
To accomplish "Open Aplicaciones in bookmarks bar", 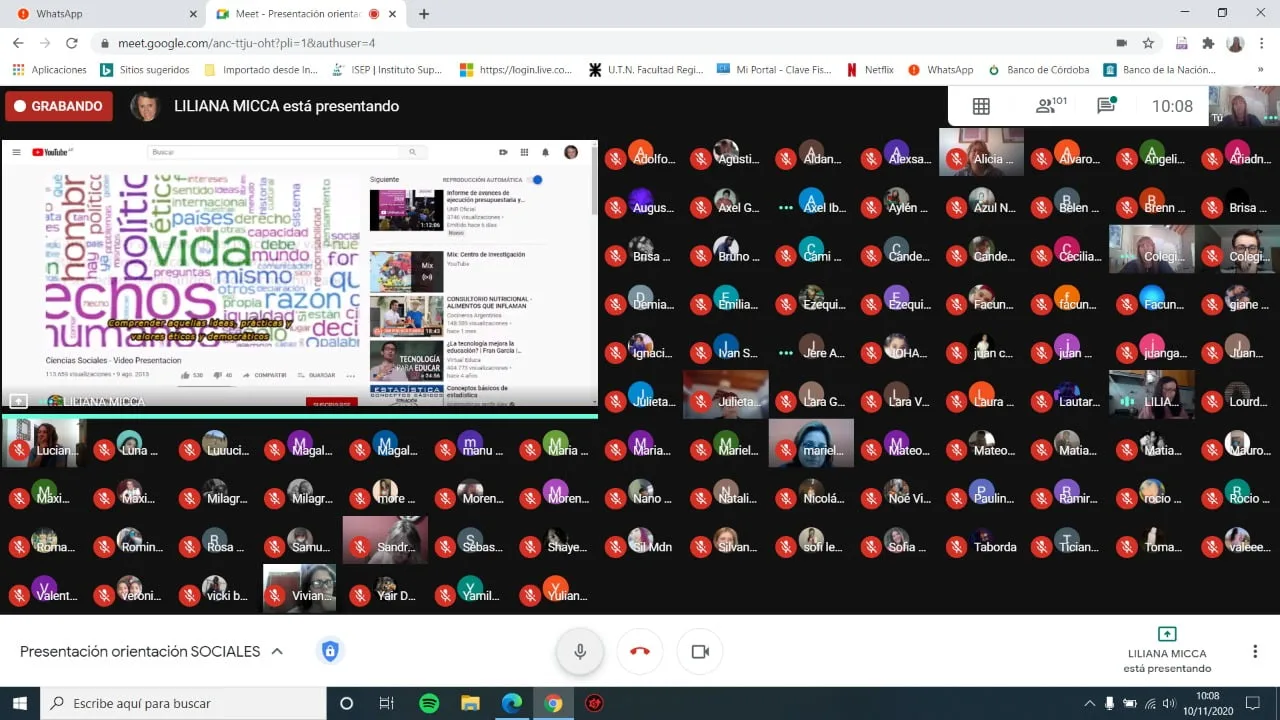I will point(50,70).
